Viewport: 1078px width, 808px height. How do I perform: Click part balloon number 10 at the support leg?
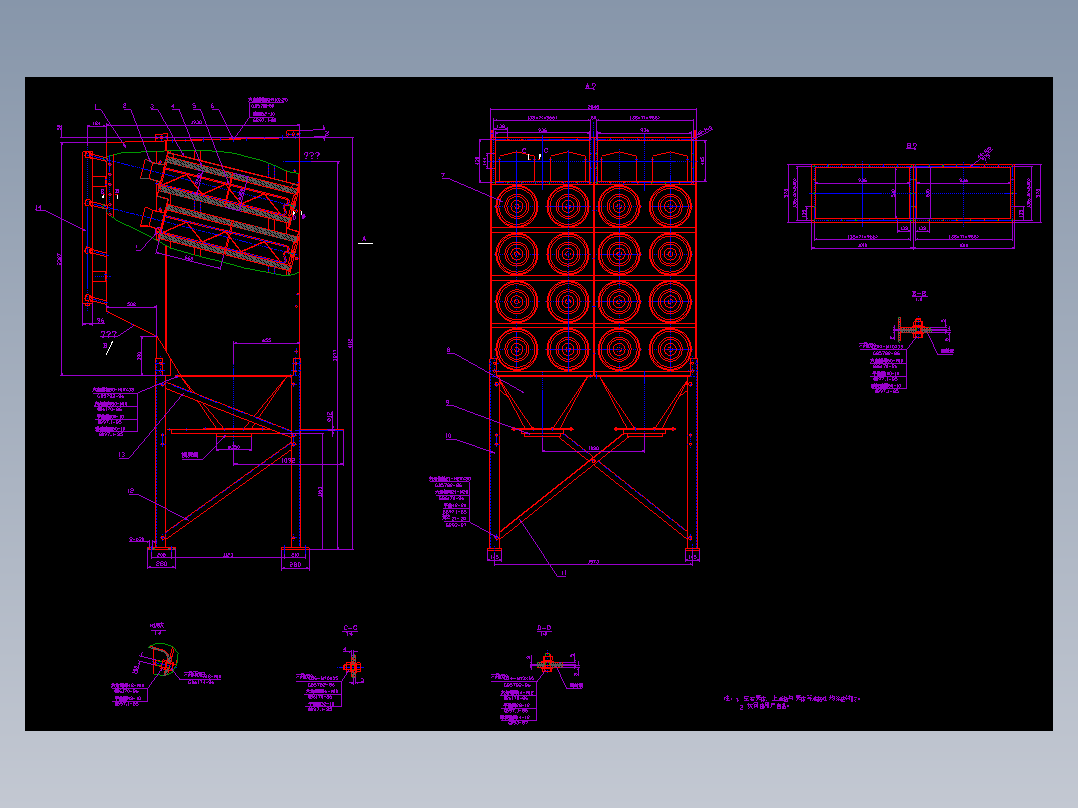[x=448, y=436]
